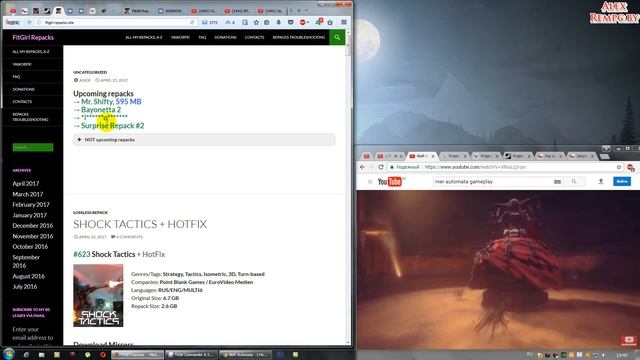The height and width of the screenshot is (360, 640).
Task: Click the sidebar CONTACTS link
Action: [22, 102]
